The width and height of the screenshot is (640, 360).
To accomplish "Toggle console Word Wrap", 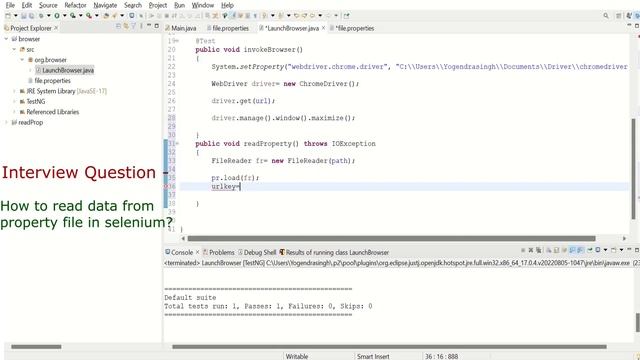I will click(x=564, y=250).
